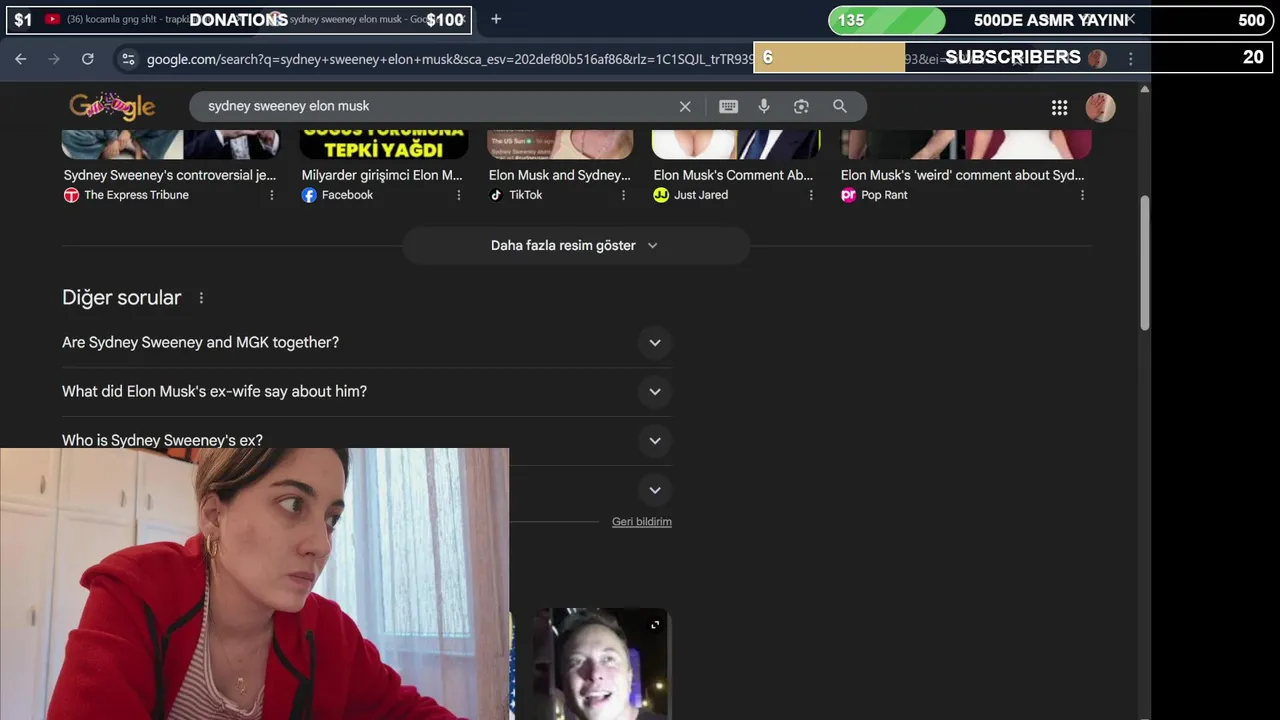Click in the Google search input field

click(435, 106)
